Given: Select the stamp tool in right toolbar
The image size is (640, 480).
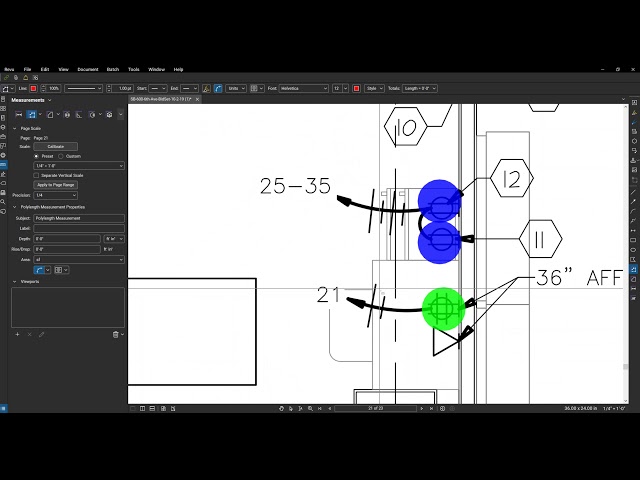Looking at the screenshot, I should click(634, 160).
